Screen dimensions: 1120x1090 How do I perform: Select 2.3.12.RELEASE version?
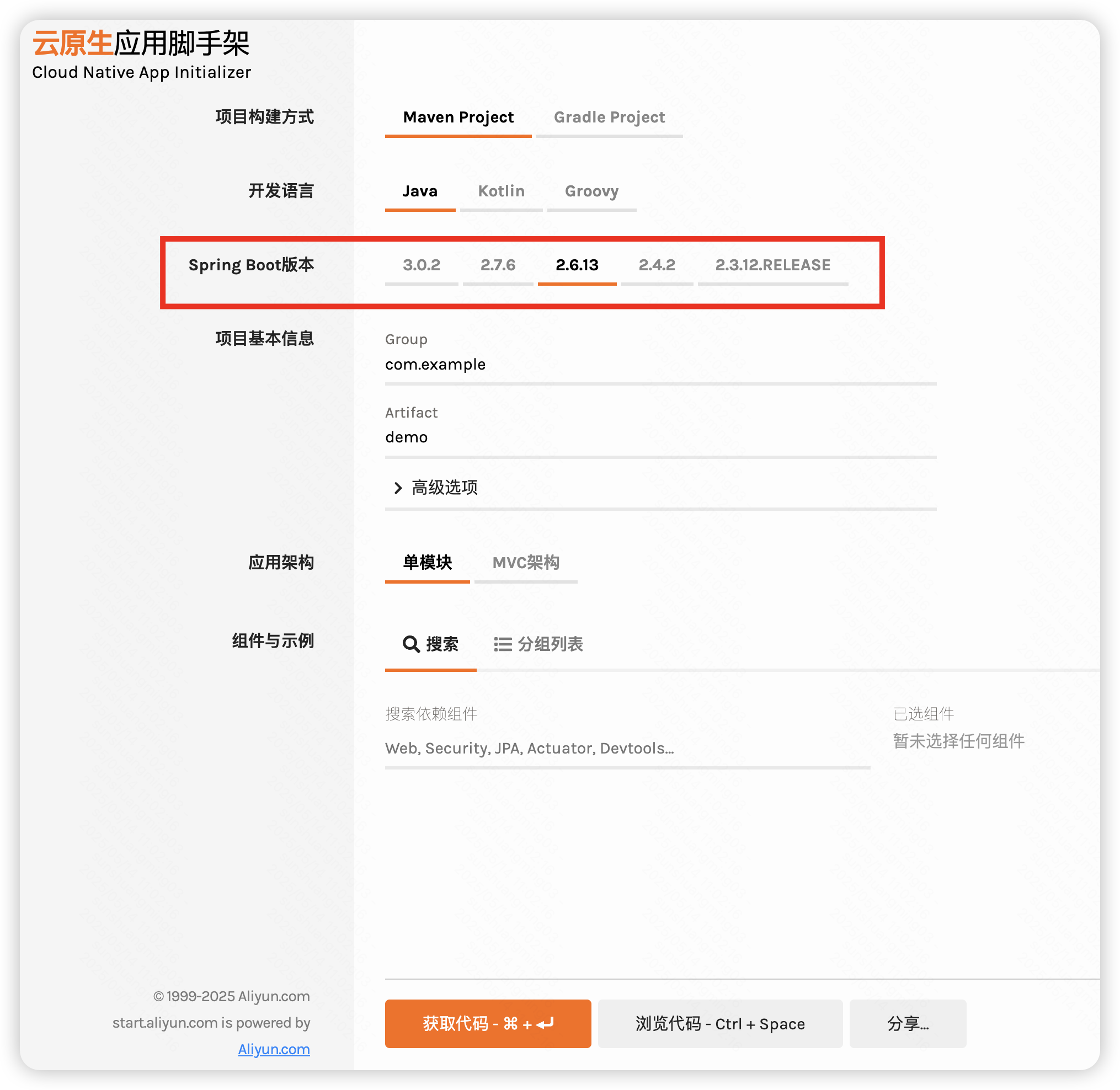click(x=772, y=265)
